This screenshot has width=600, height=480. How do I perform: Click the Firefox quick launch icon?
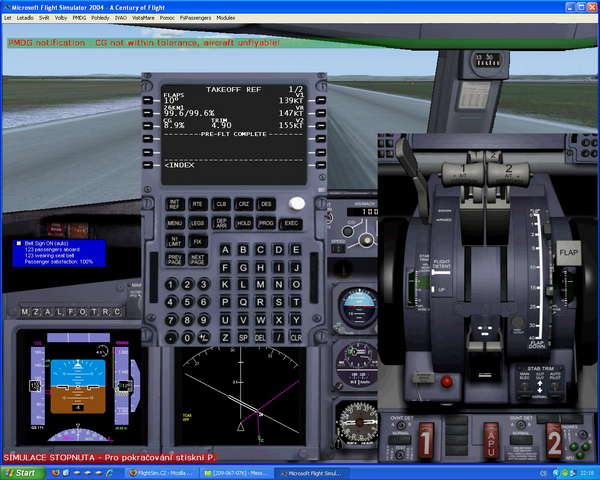[55, 473]
